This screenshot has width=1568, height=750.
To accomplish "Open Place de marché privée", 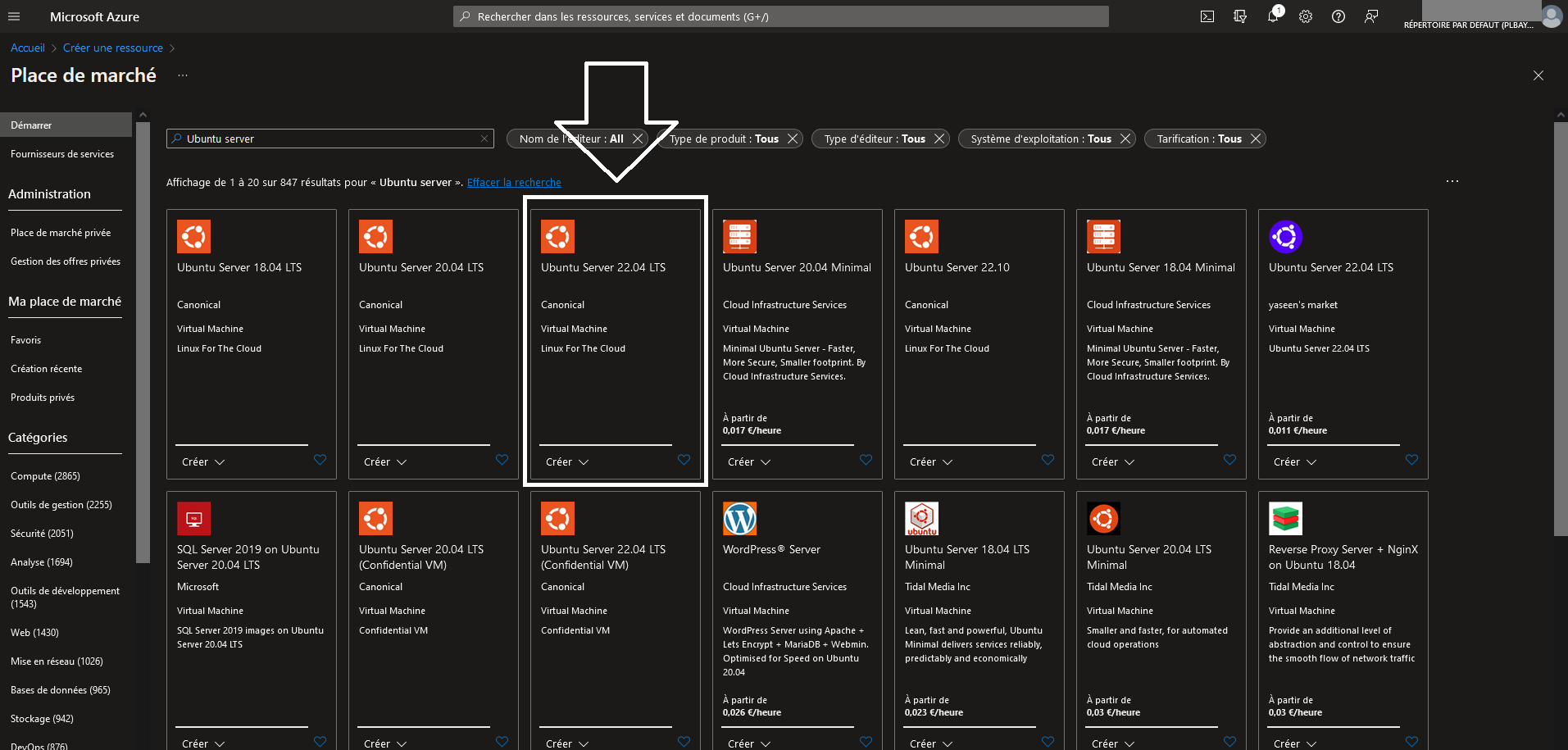I will (61, 233).
